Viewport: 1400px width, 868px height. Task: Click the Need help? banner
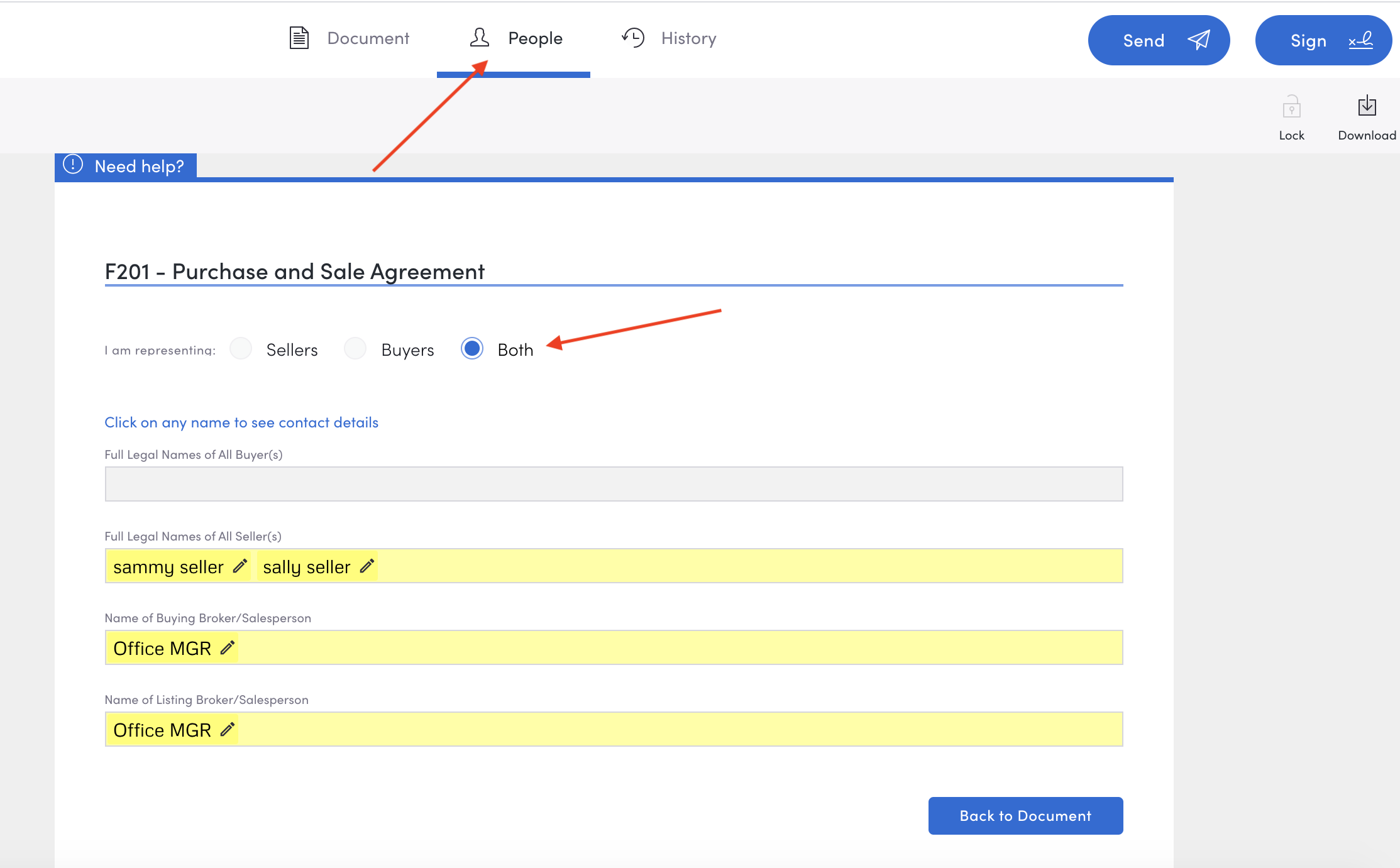126,166
